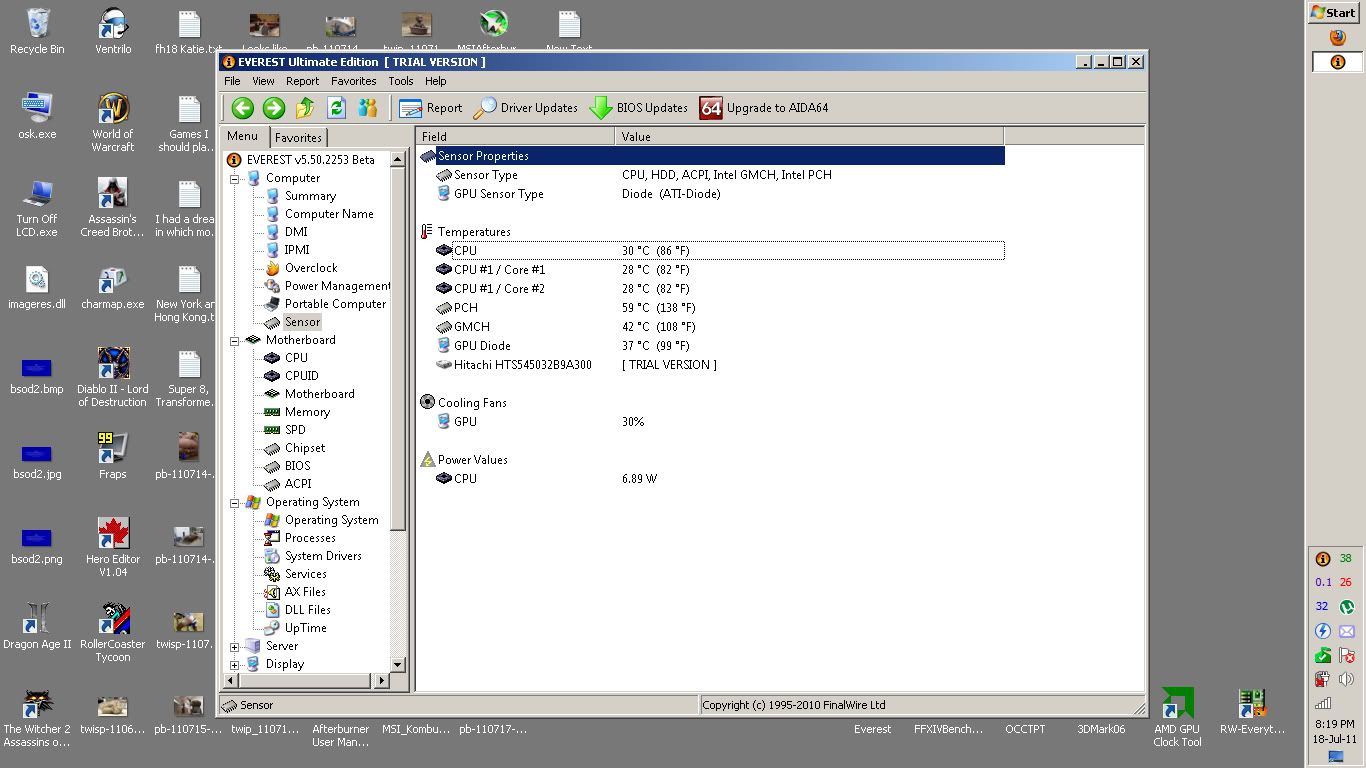
Task: Select Summary in the tree
Action: coord(310,196)
